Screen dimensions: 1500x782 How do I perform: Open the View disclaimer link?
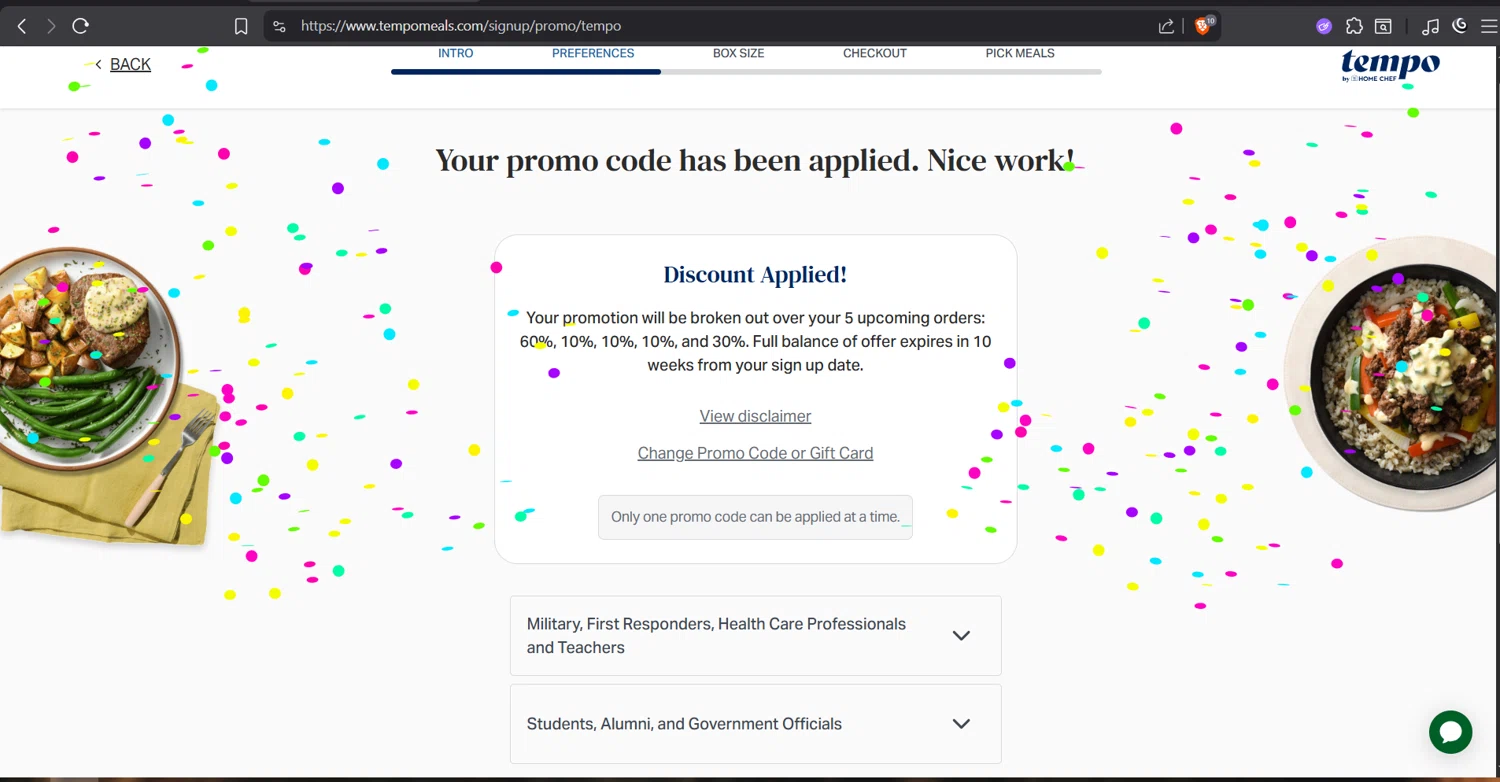755,416
